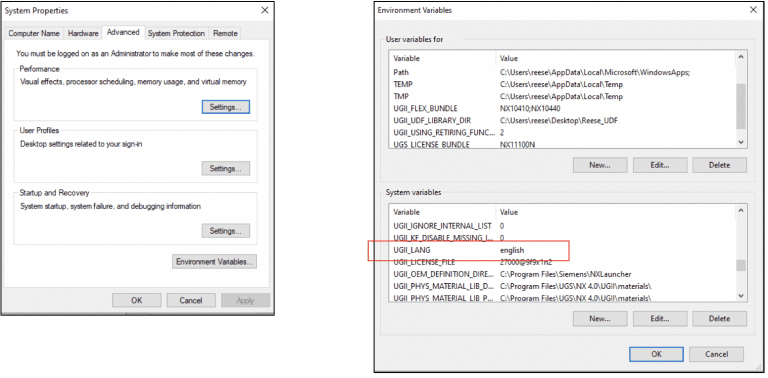Close the Environment Variables window
The width and height of the screenshot is (768, 378).
click(753, 10)
